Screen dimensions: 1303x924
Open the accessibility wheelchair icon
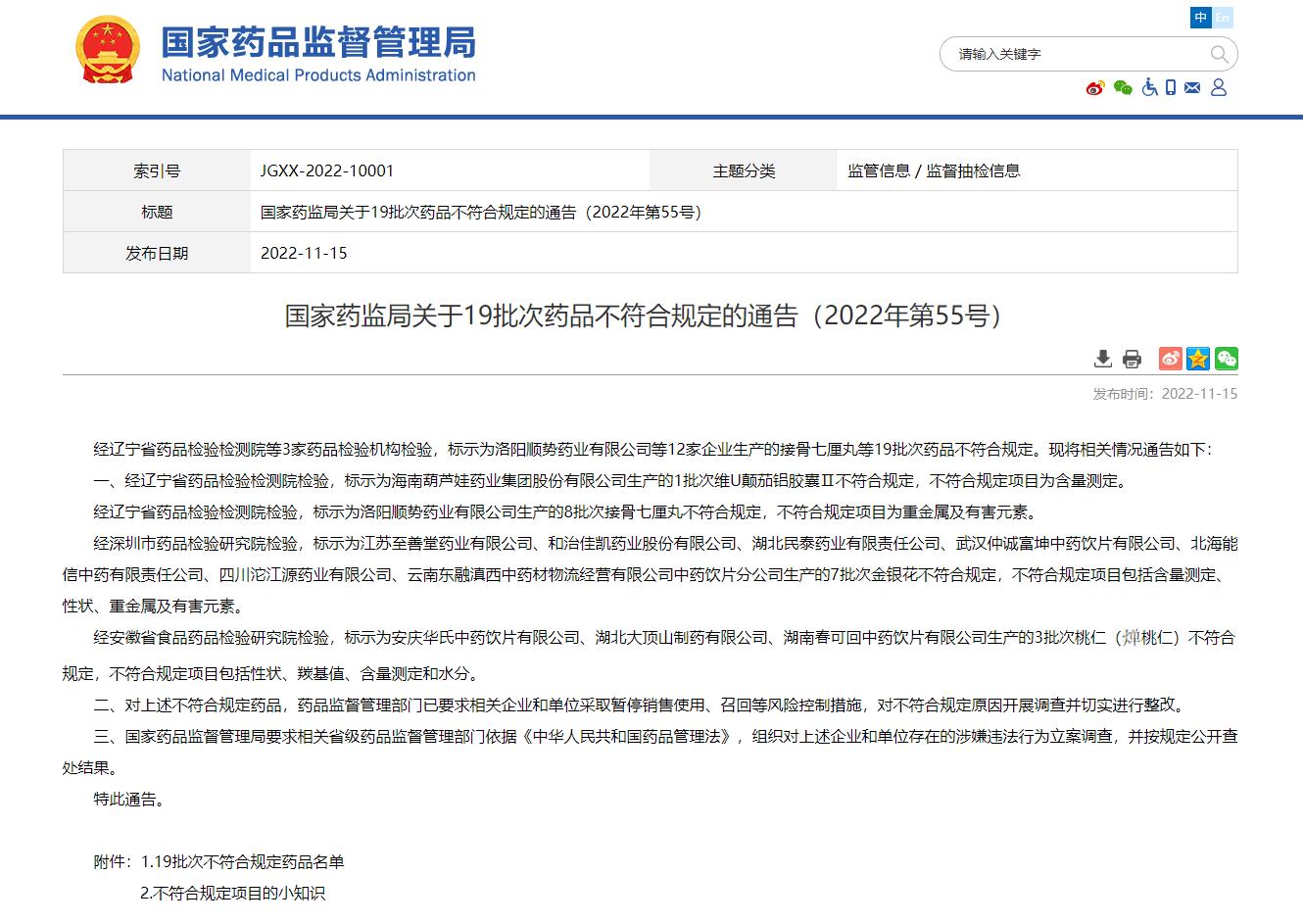tap(1149, 88)
